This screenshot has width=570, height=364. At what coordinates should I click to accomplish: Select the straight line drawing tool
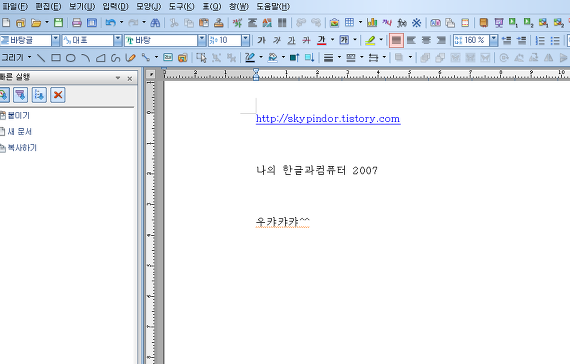(x=41, y=57)
